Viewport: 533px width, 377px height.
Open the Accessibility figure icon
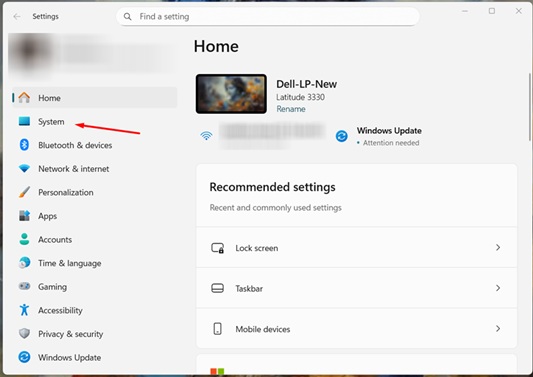pyautogui.click(x=24, y=310)
